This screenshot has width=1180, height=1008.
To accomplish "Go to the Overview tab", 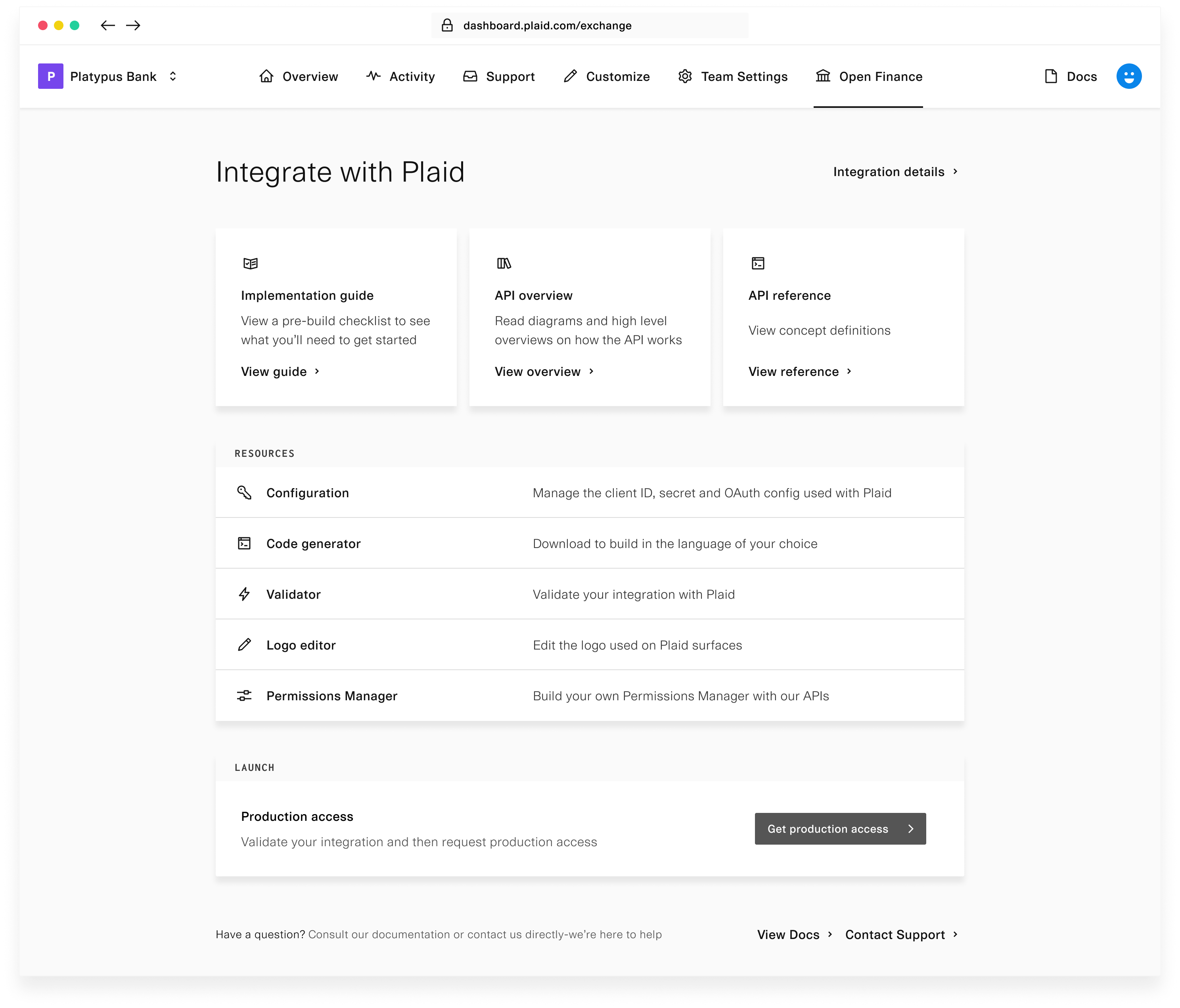I will [x=299, y=76].
